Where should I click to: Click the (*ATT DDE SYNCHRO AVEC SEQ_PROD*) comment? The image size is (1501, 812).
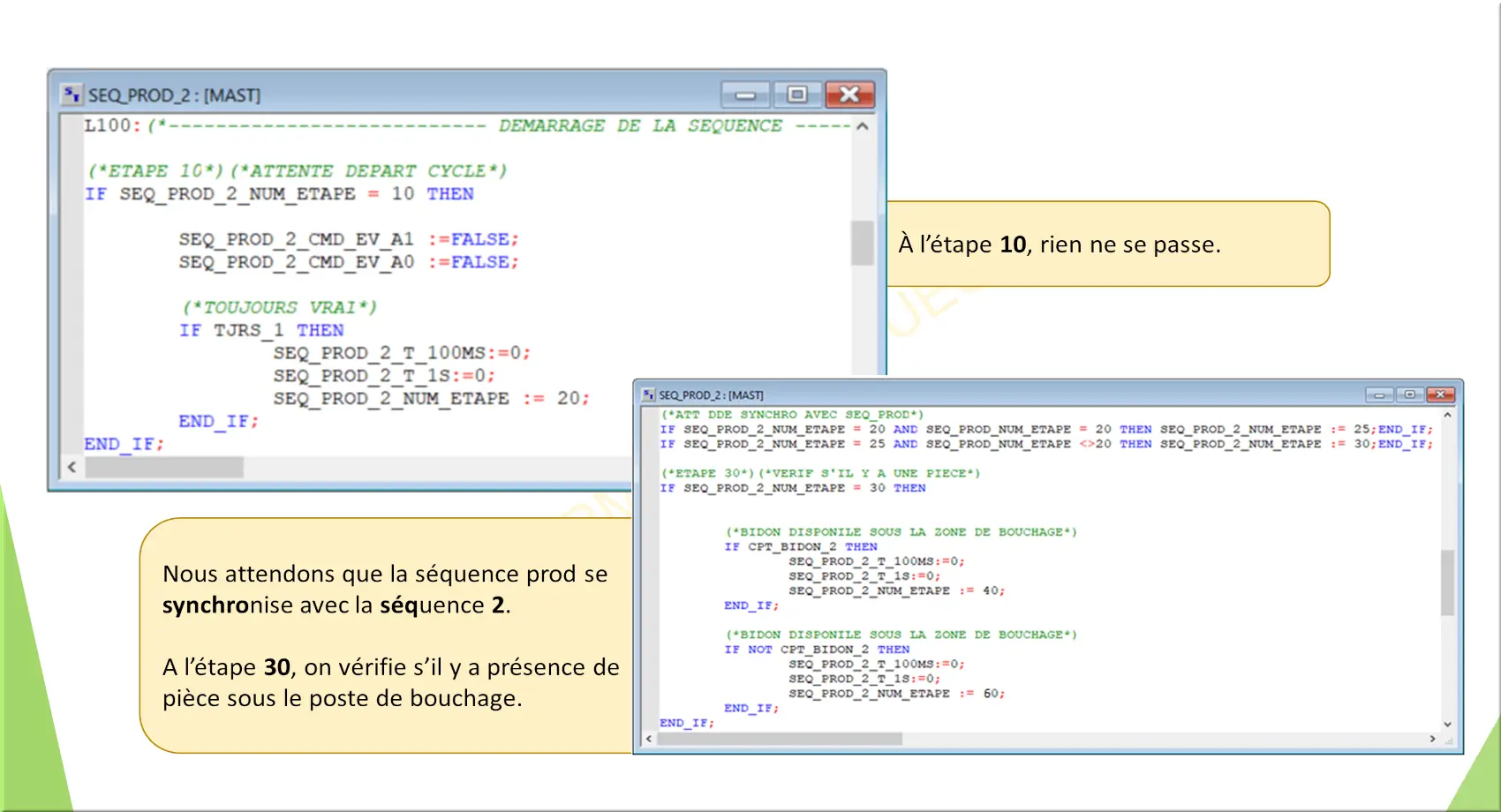[x=792, y=414]
